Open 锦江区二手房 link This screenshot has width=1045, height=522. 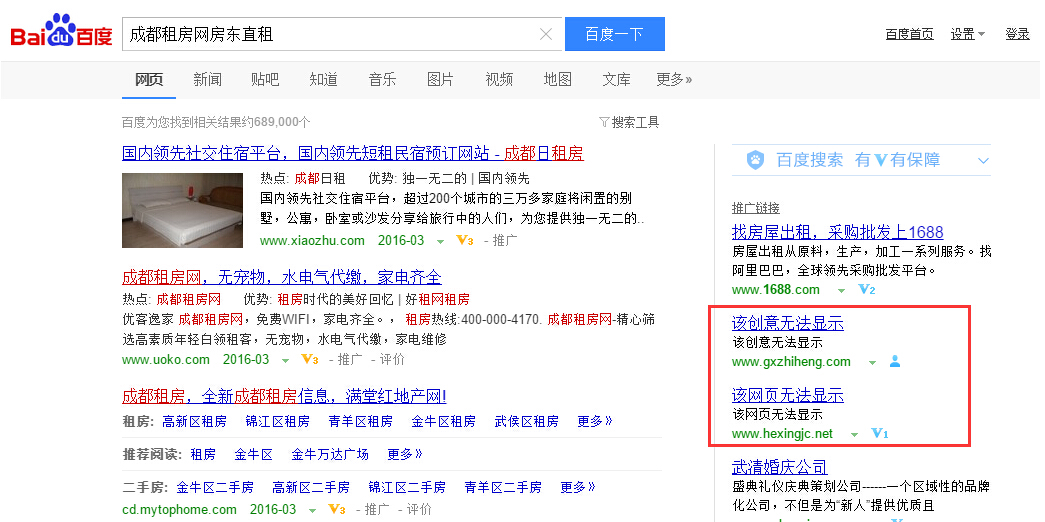pos(407,487)
